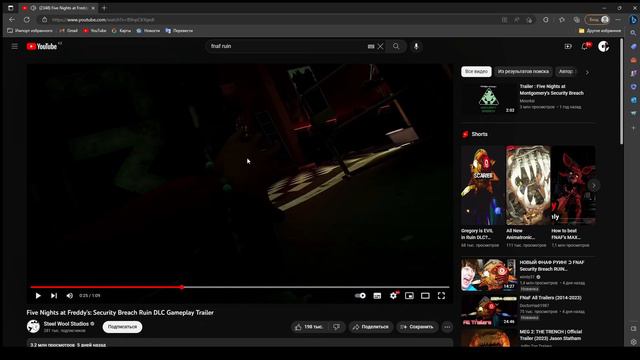
Task: Toggle the autoplay switch in player
Action: tap(360, 296)
